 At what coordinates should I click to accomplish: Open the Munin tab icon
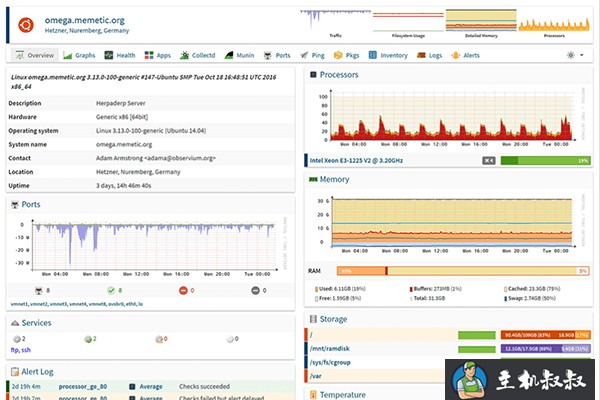click(229, 55)
